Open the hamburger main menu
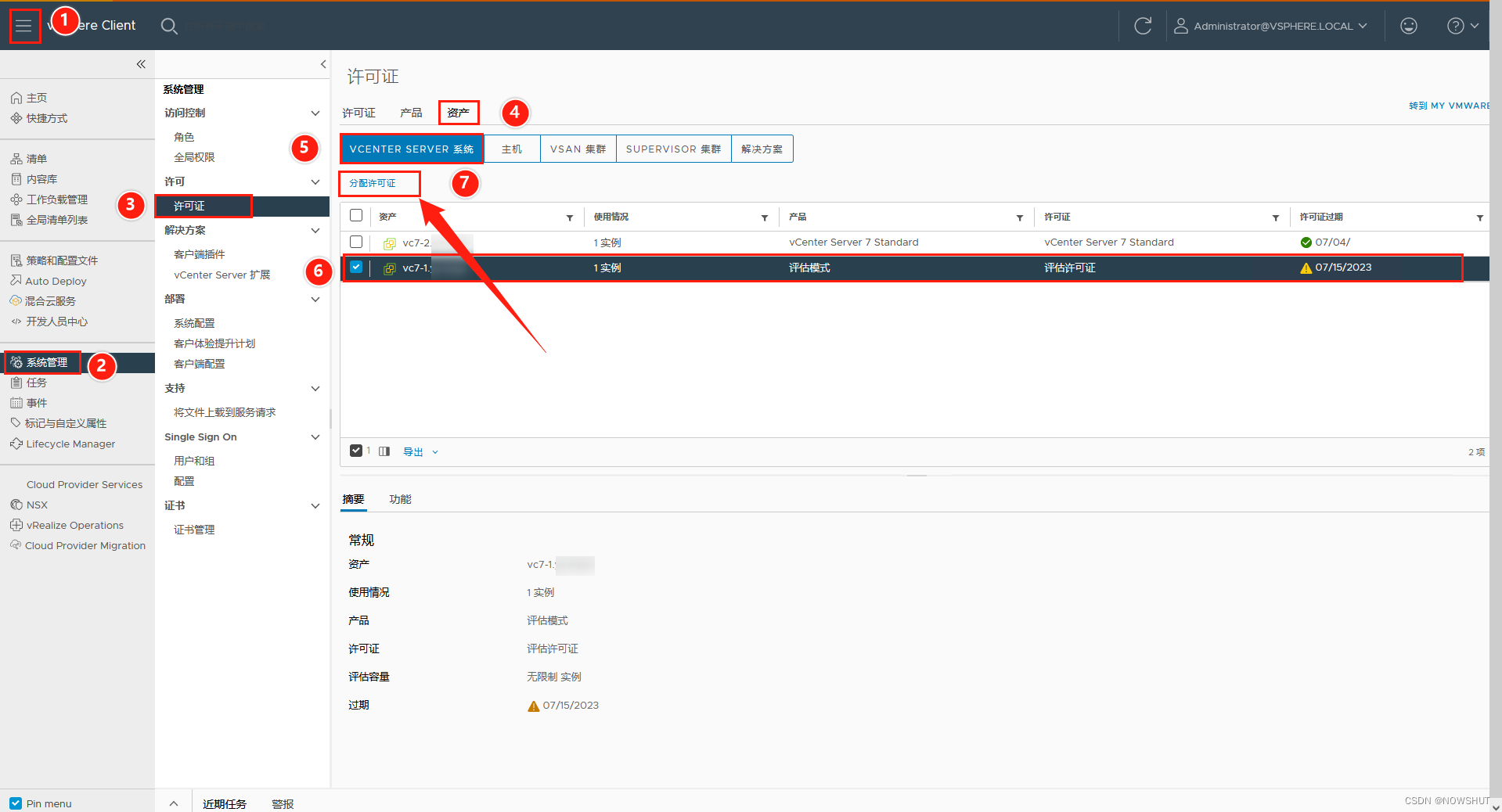This screenshot has width=1502, height=812. (x=24, y=26)
